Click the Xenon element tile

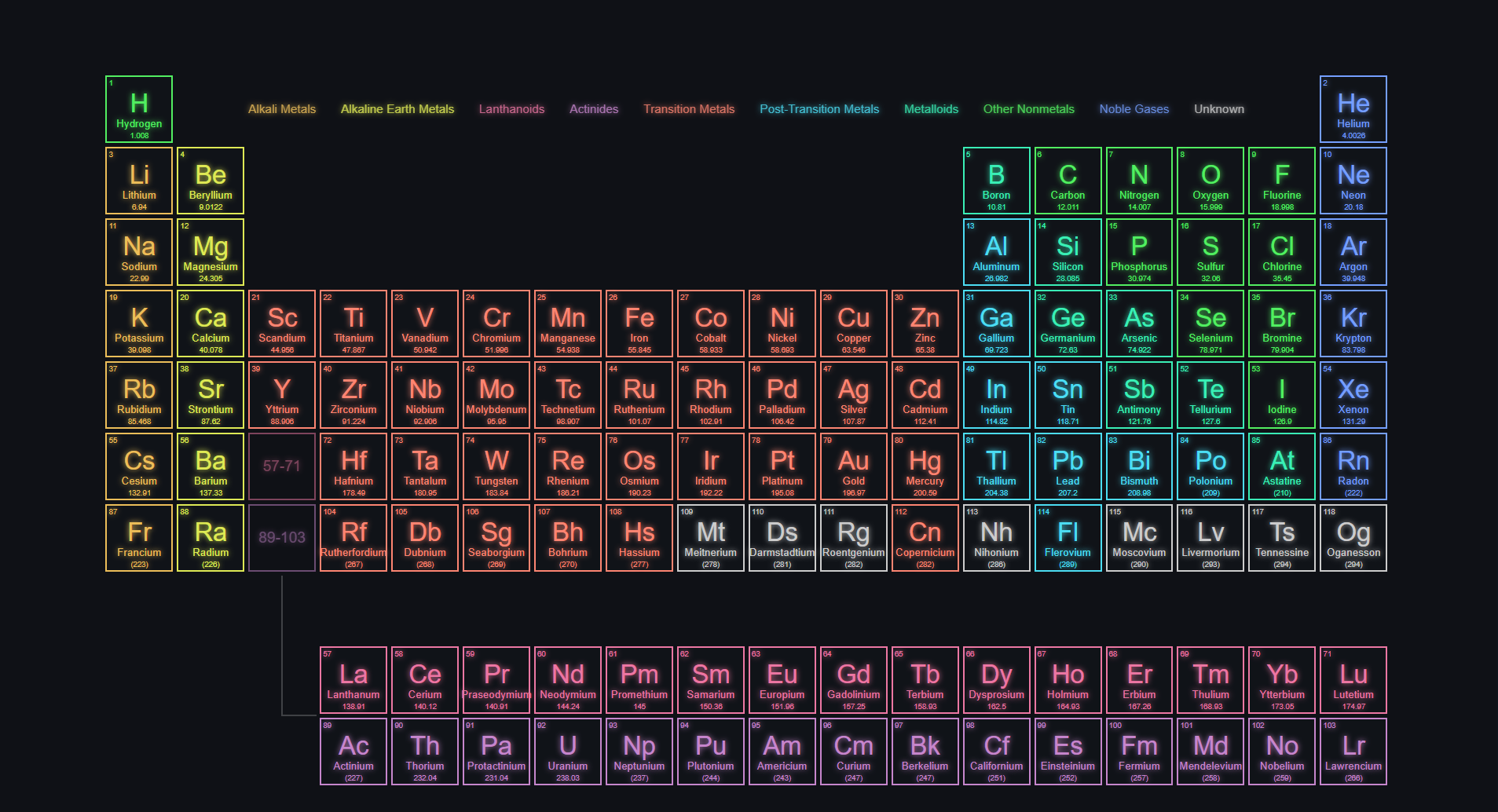coord(1353,395)
